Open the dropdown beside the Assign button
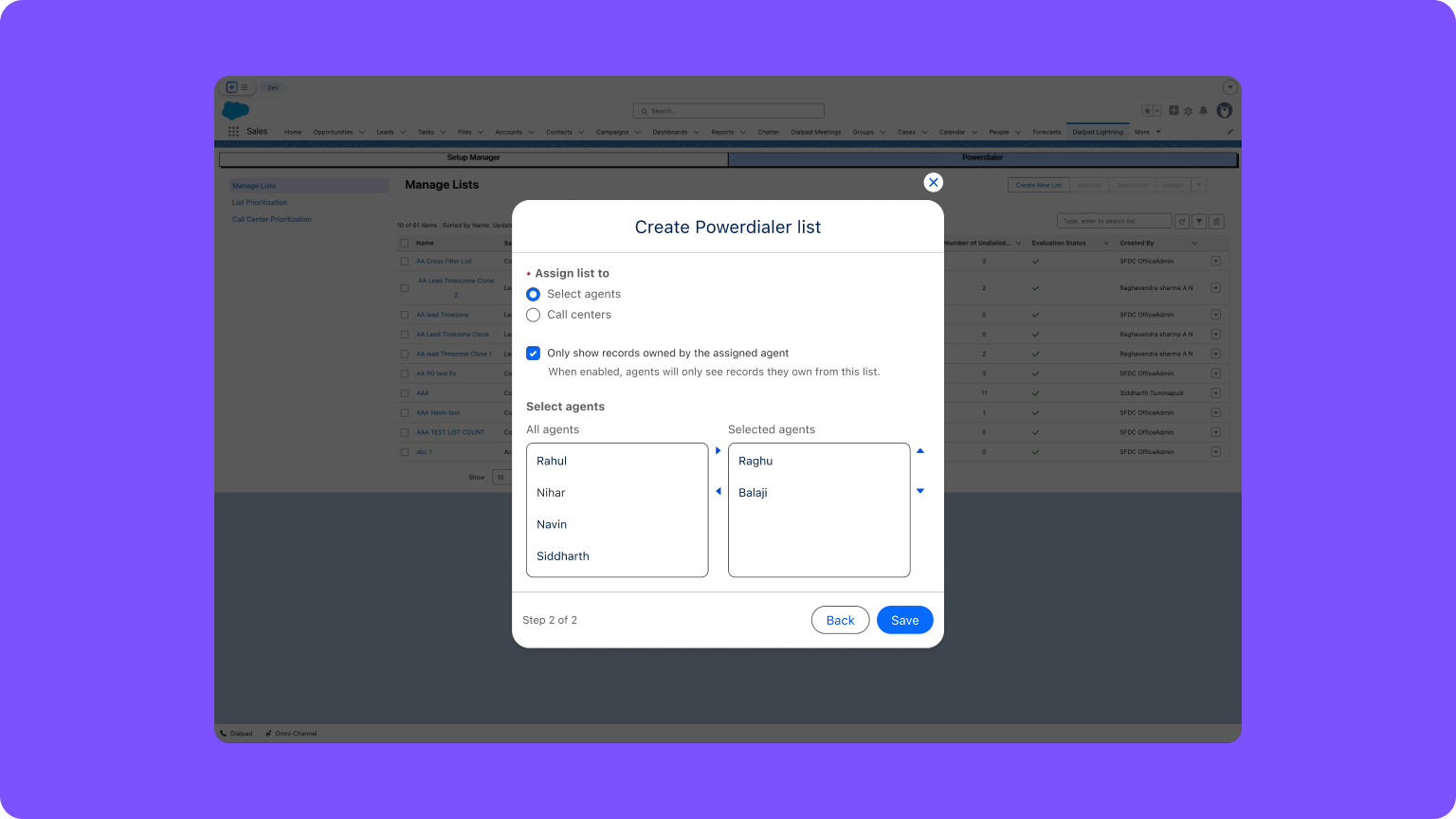The image size is (1456, 819). 1199,185
